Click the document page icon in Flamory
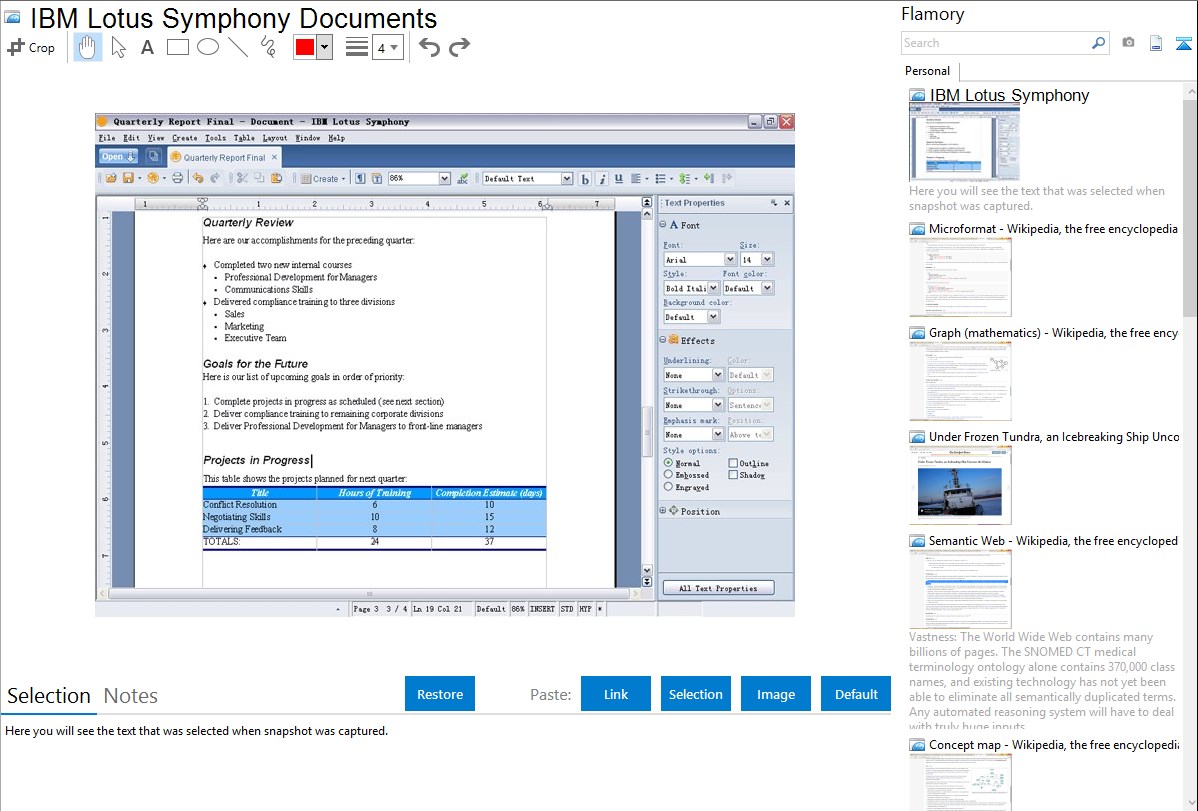This screenshot has height=811, width=1198. pos(1156,43)
